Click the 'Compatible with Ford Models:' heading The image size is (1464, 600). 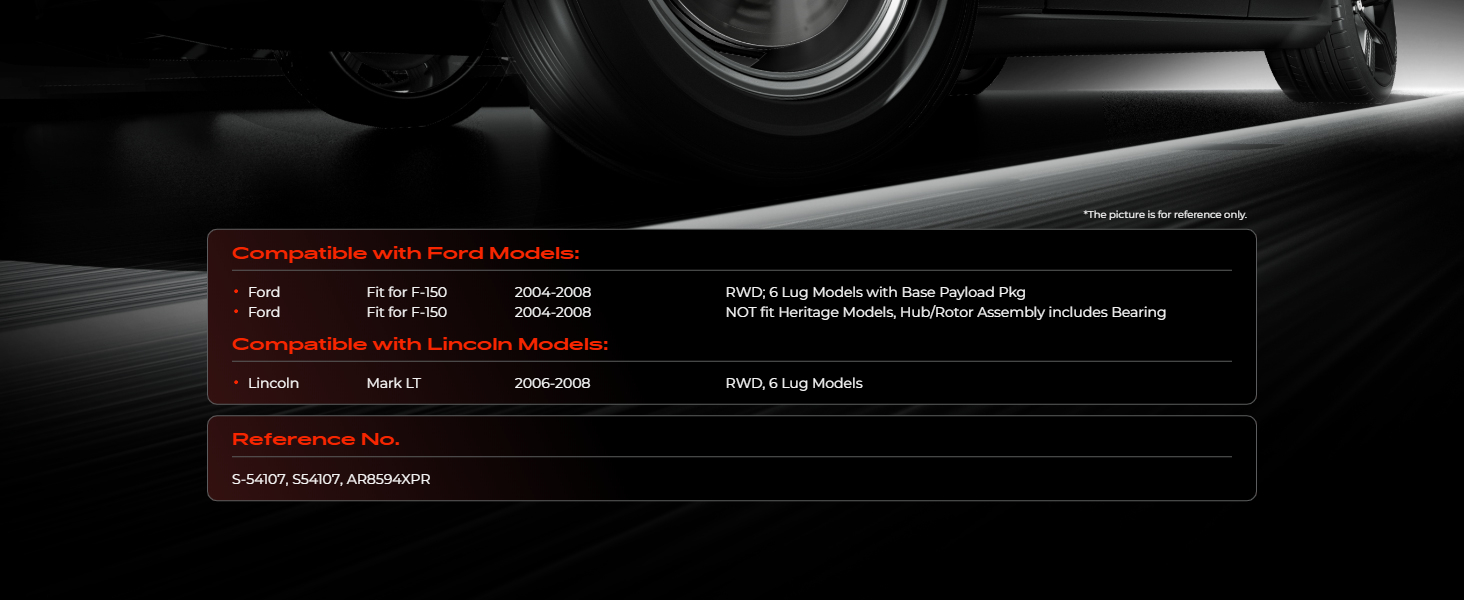click(405, 254)
